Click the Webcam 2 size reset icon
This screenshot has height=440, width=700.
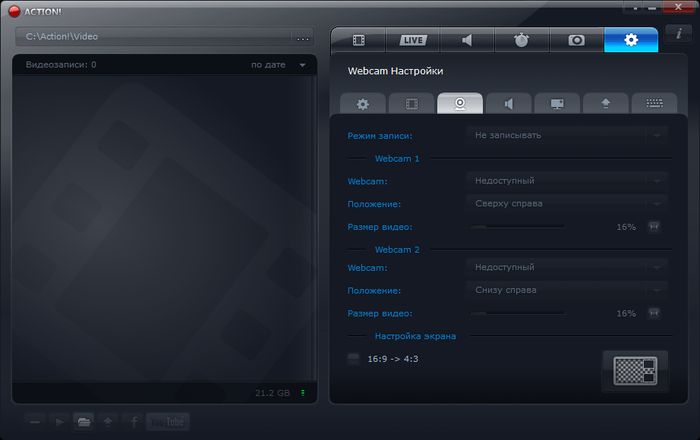click(654, 313)
